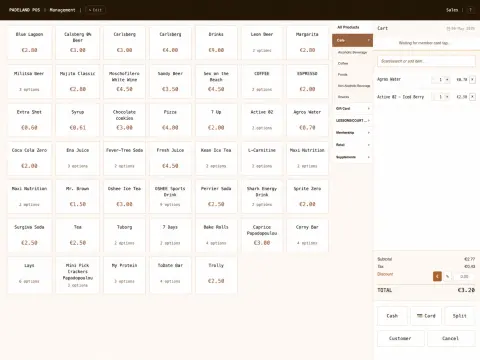Add Caprice Papadopoulou product
This screenshot has width=480, height=360.
click(262, 235)
